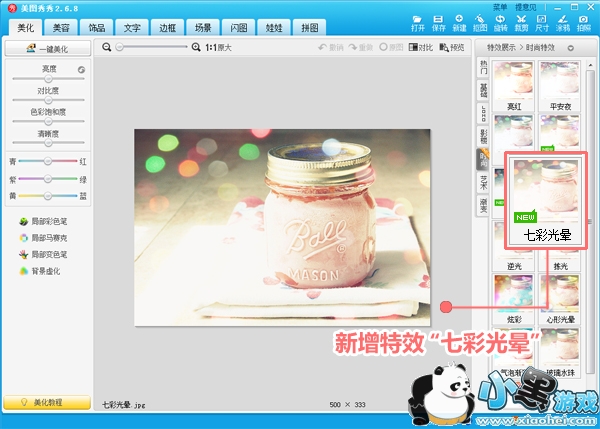Select the 涂鸦 doodle tool
Image resolution: width=600 pixels, height=429 pixels.
(x=562, y=23)
